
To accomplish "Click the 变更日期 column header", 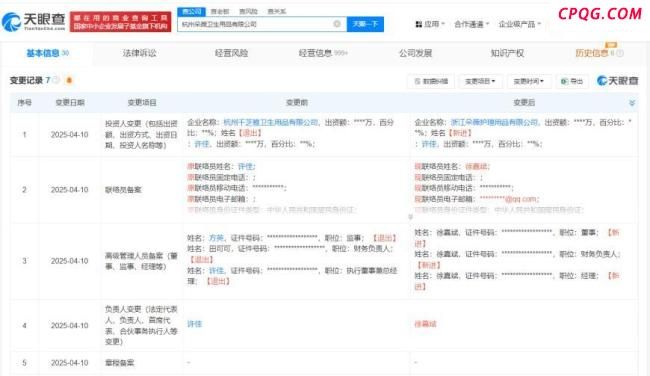I will click(x=70, y=102).
